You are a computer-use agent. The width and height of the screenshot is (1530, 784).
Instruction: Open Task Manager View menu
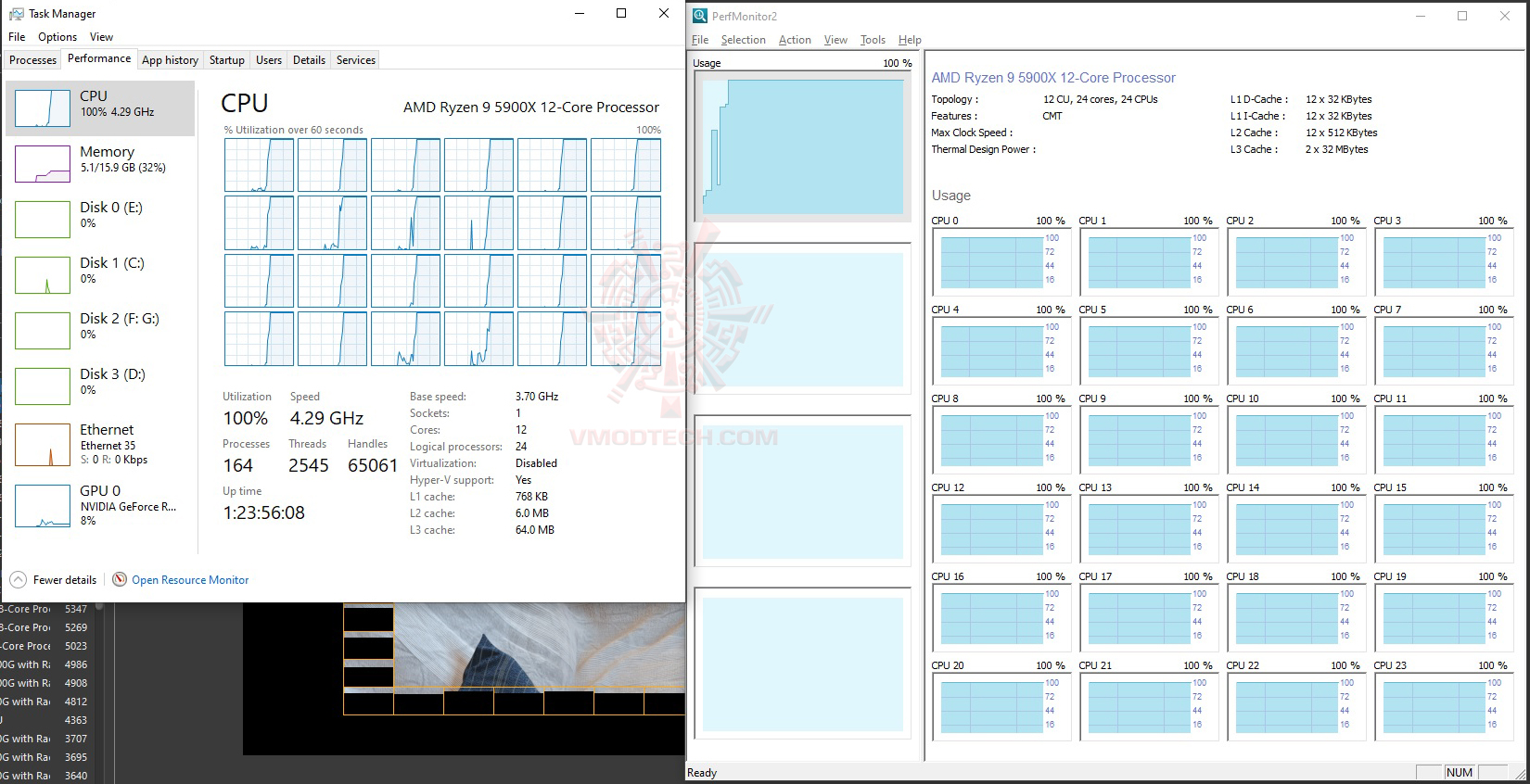coord(101,37)
